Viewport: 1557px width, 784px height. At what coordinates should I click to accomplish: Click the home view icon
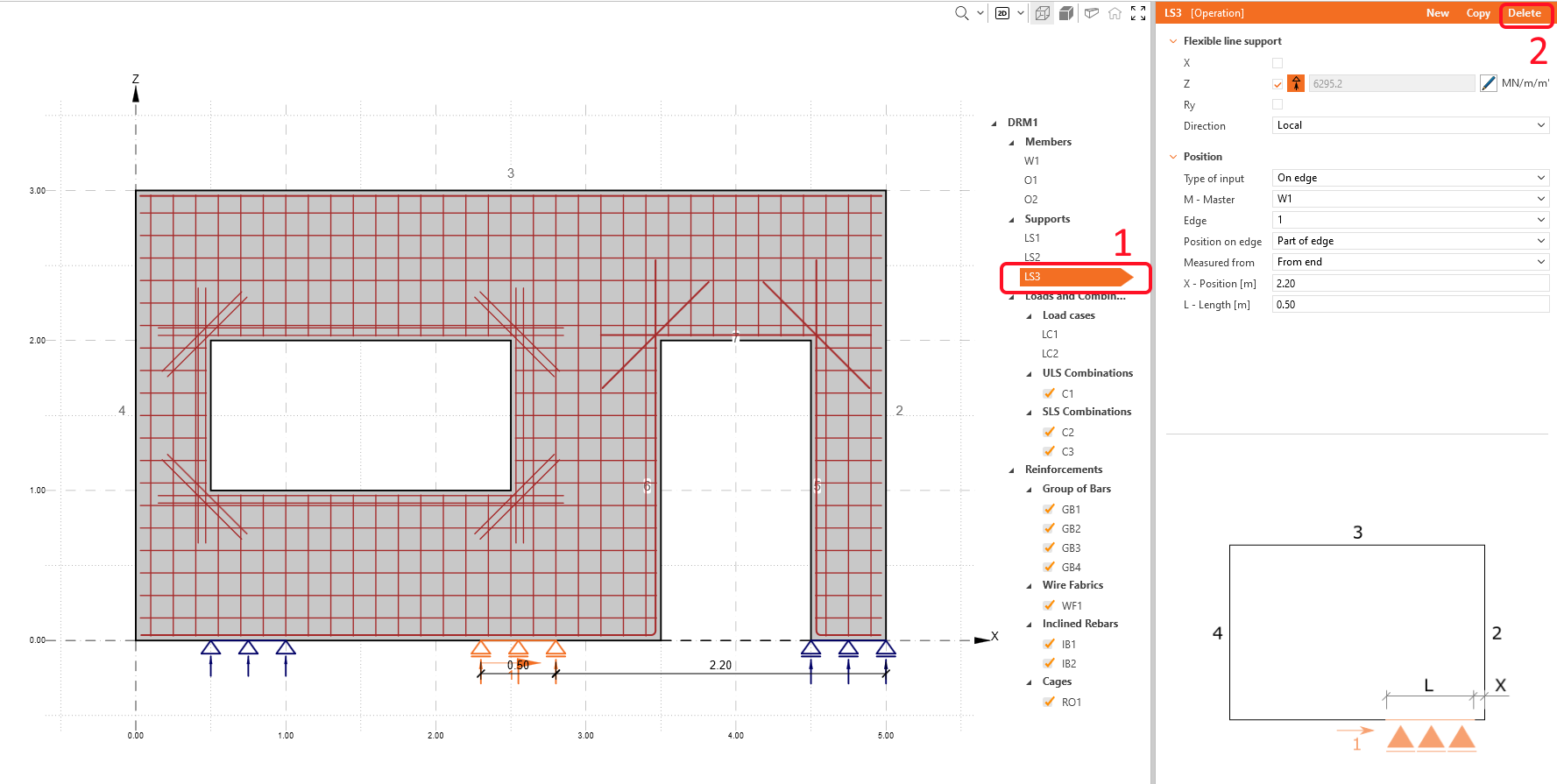tap(1115, 13)
